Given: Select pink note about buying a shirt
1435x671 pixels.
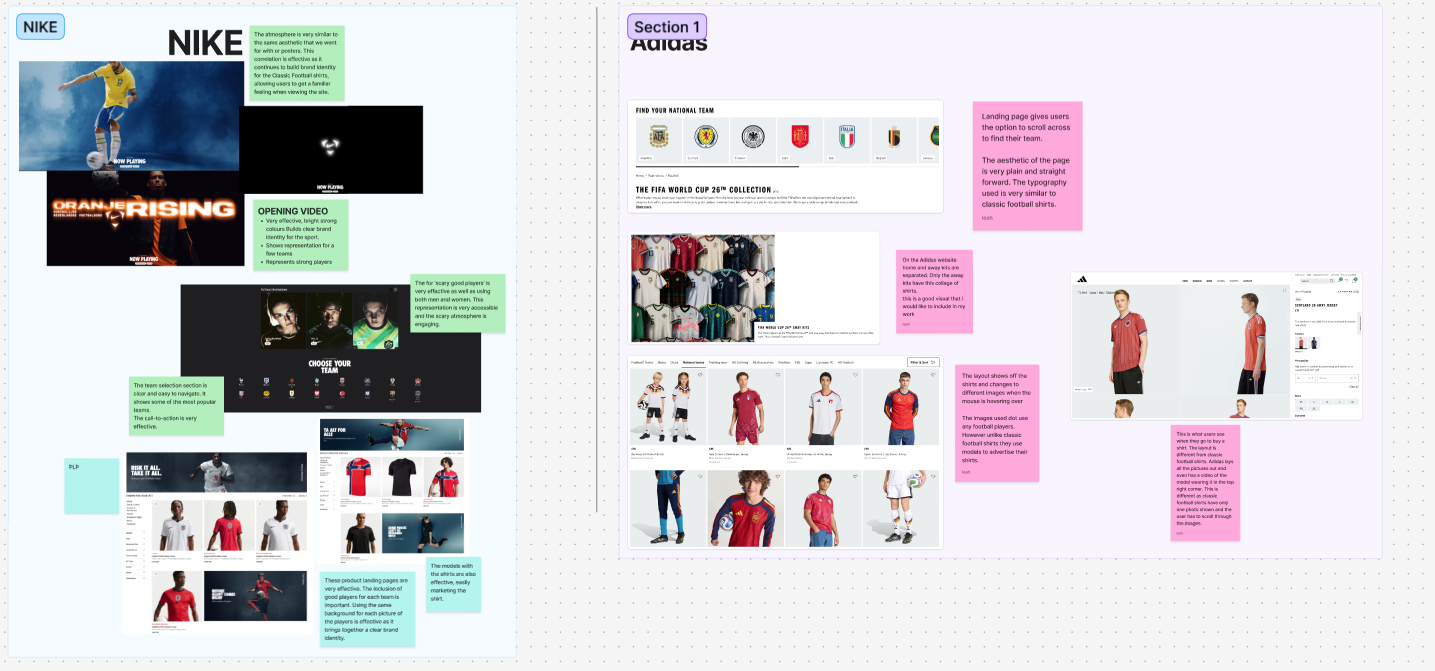Looking at the screenshot, I should click(1205, 483).
